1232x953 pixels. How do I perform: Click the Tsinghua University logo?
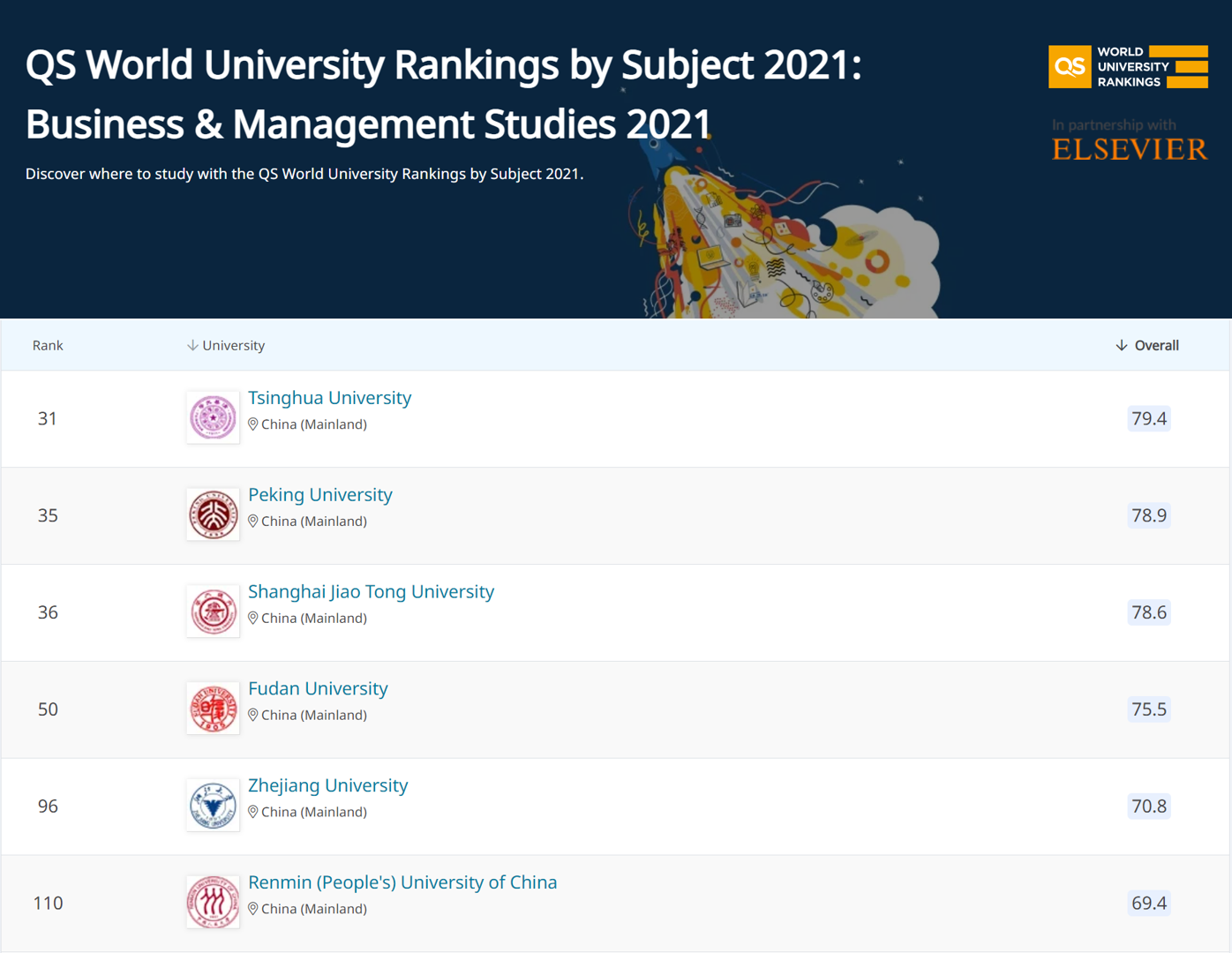point(213,417)
